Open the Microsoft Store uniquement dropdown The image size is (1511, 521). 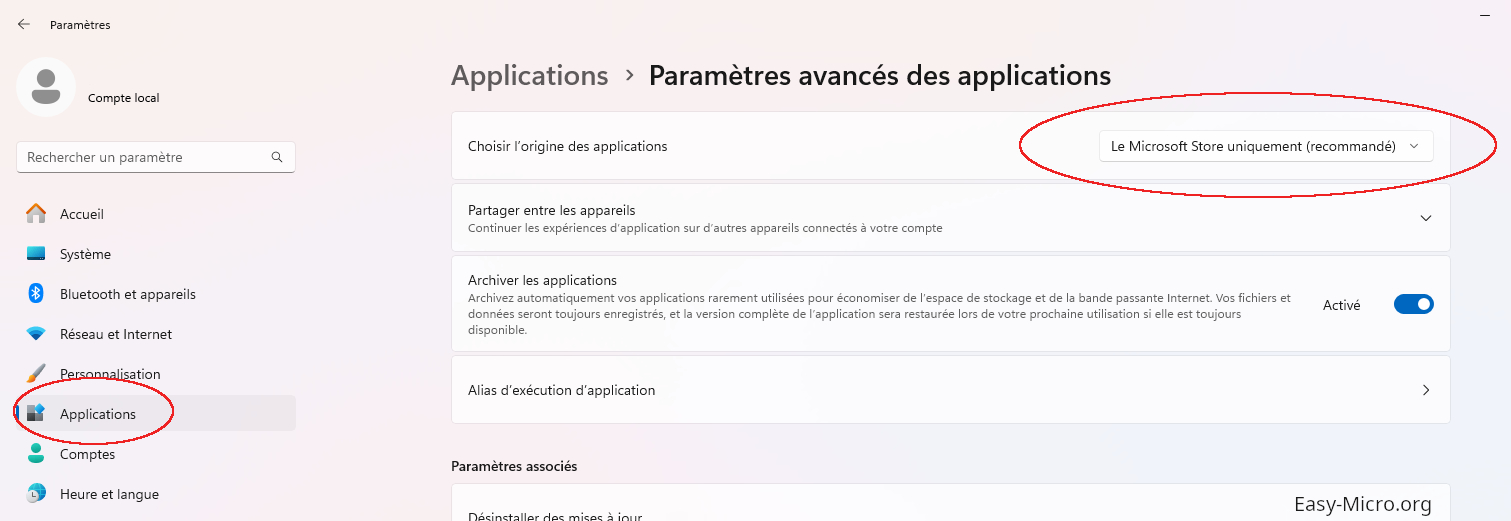coord(1265,146)
